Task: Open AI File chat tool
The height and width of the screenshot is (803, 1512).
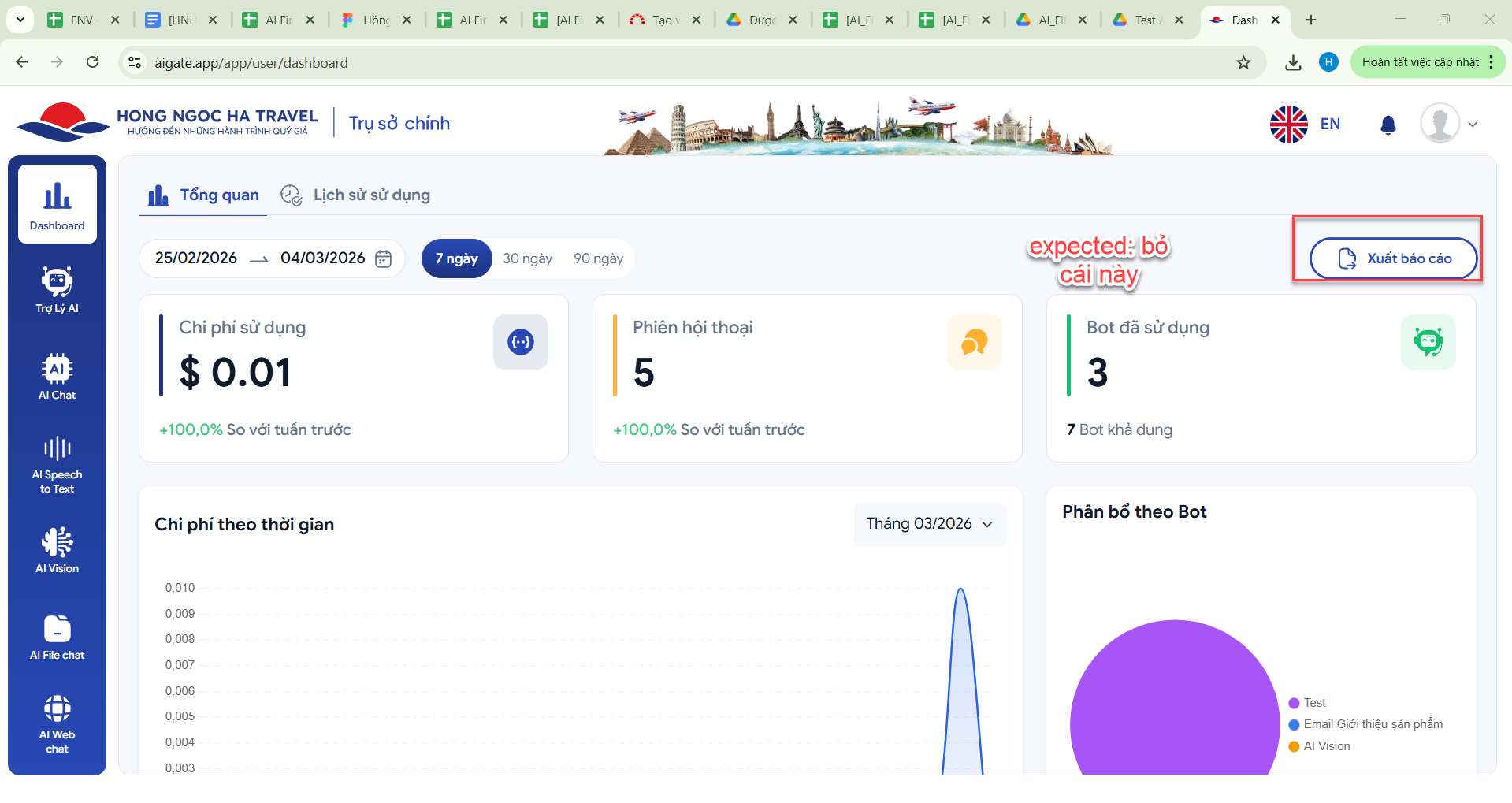Action: (57, 637)
